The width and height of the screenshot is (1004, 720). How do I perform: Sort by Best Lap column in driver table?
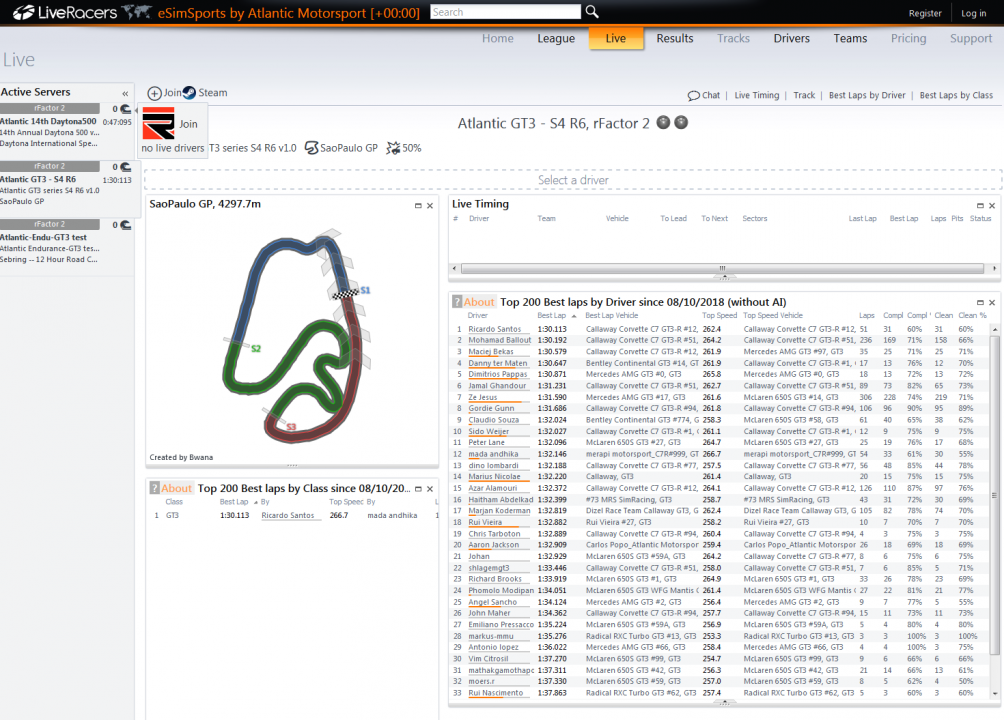point(551,315)
